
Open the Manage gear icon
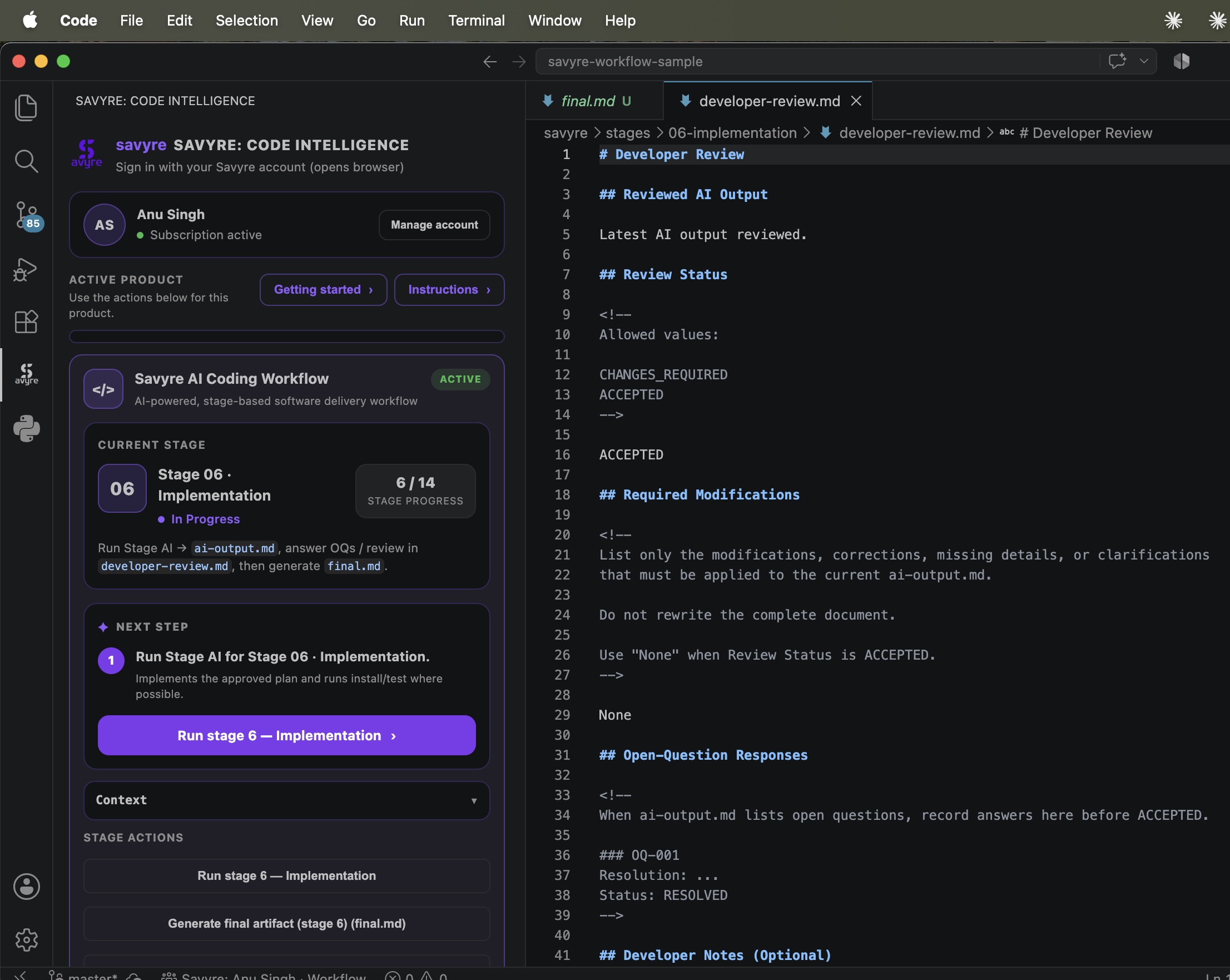pos(26,939)
